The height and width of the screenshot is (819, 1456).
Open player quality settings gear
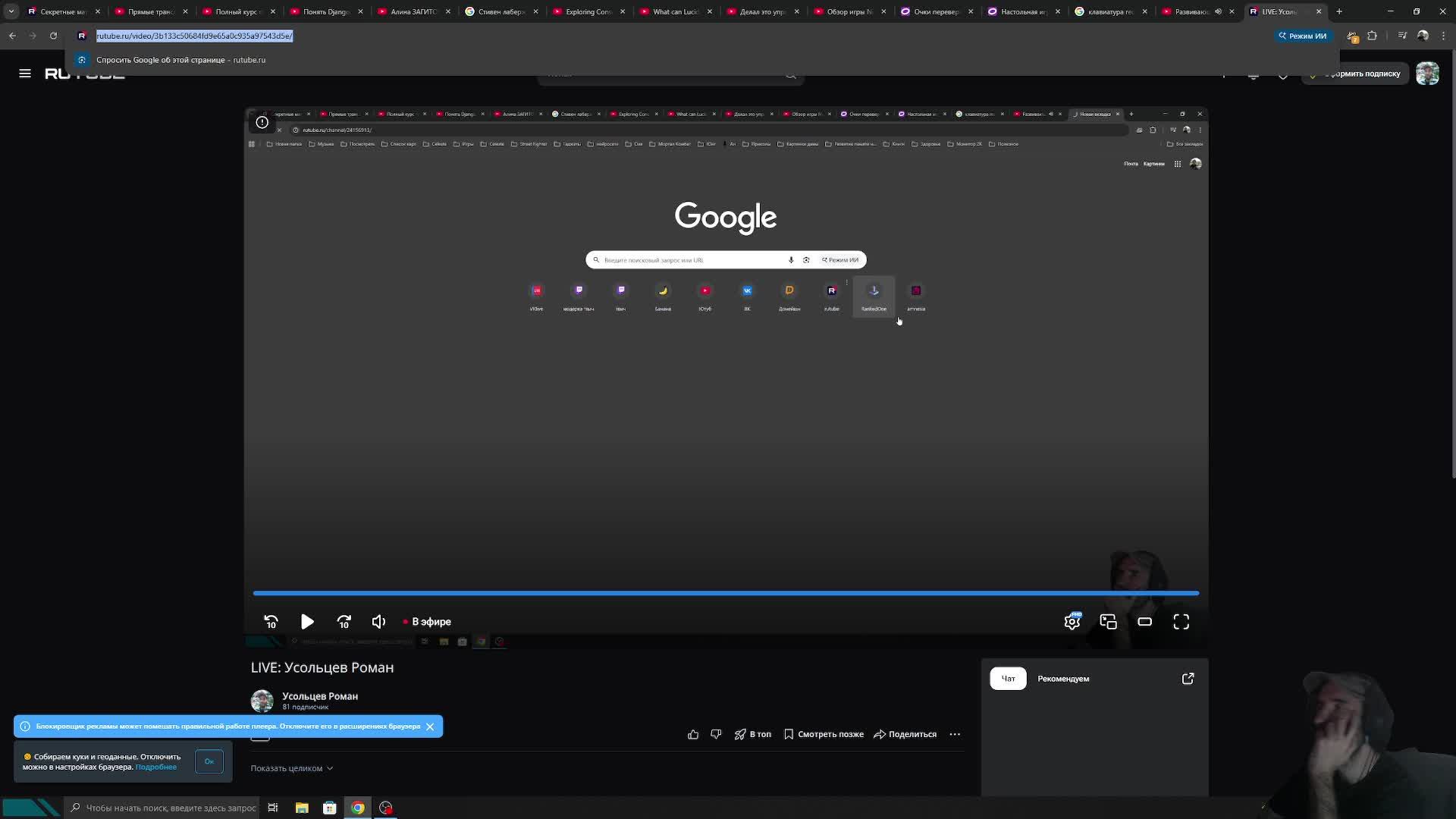(x=1072, y=622)
